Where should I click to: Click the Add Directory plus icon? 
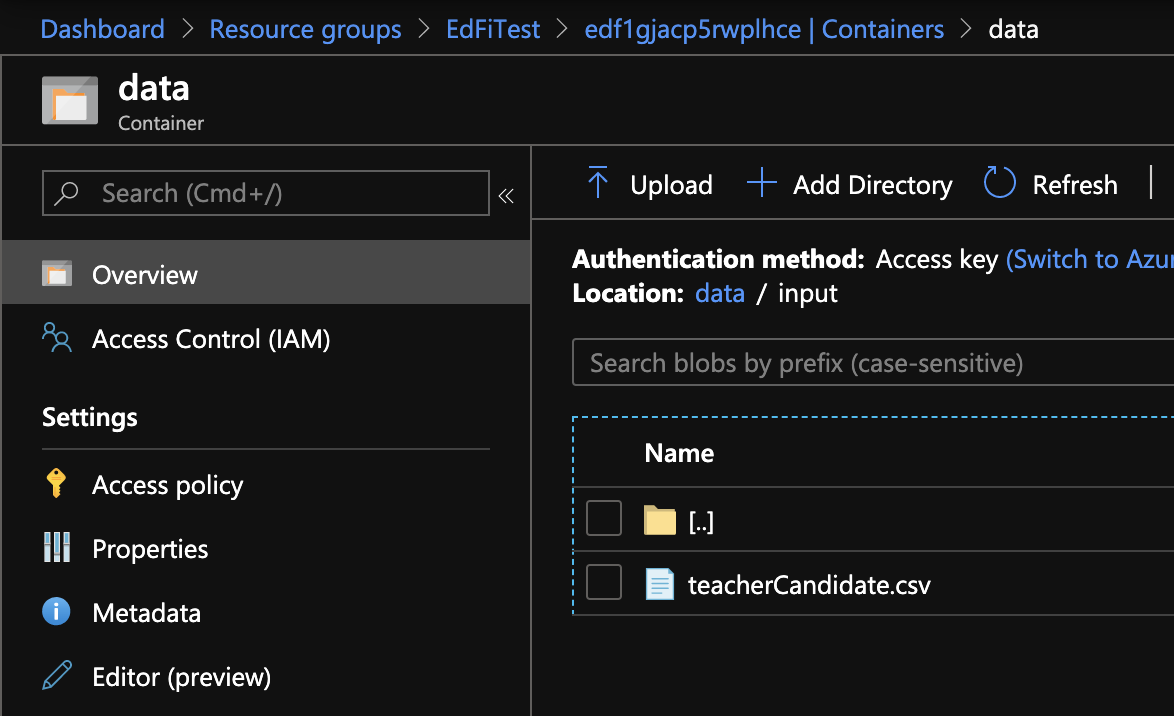(762, 184)
